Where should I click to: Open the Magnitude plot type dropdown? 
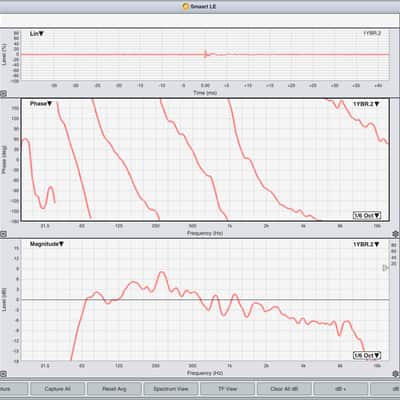pyautogui.click(x=47, y=244)
